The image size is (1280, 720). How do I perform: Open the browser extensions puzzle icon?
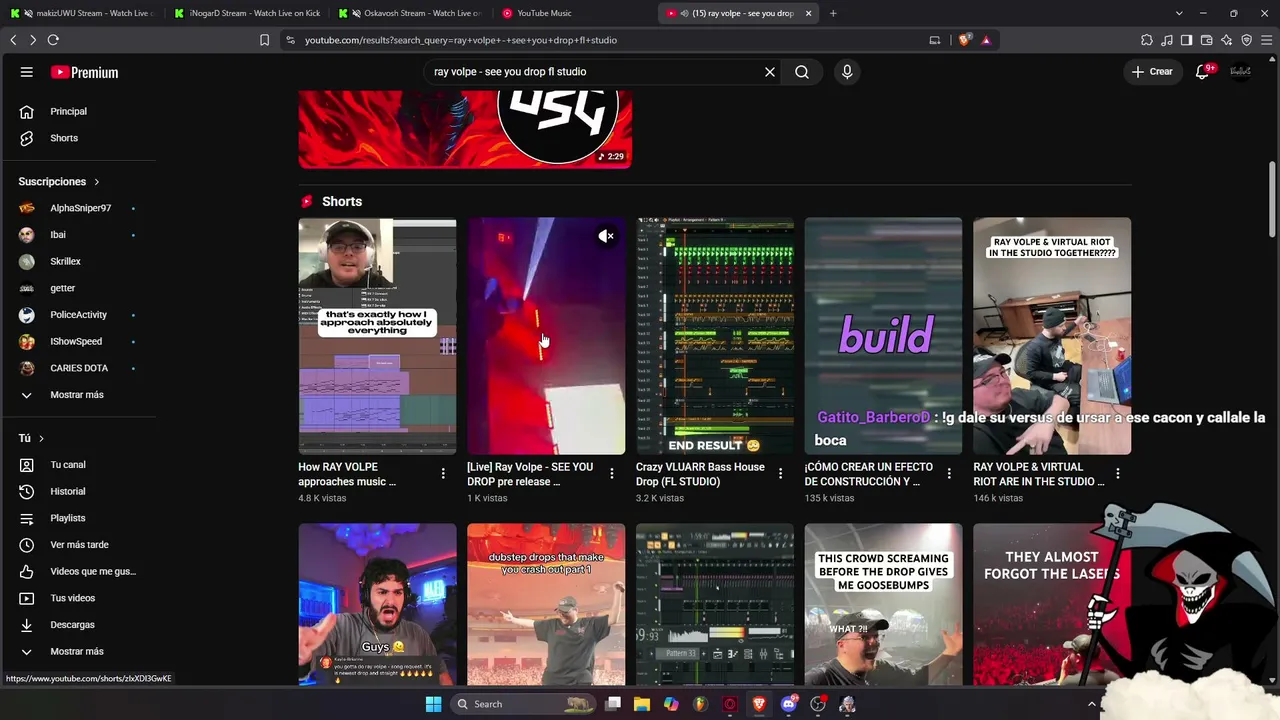tap(1147, 40)
